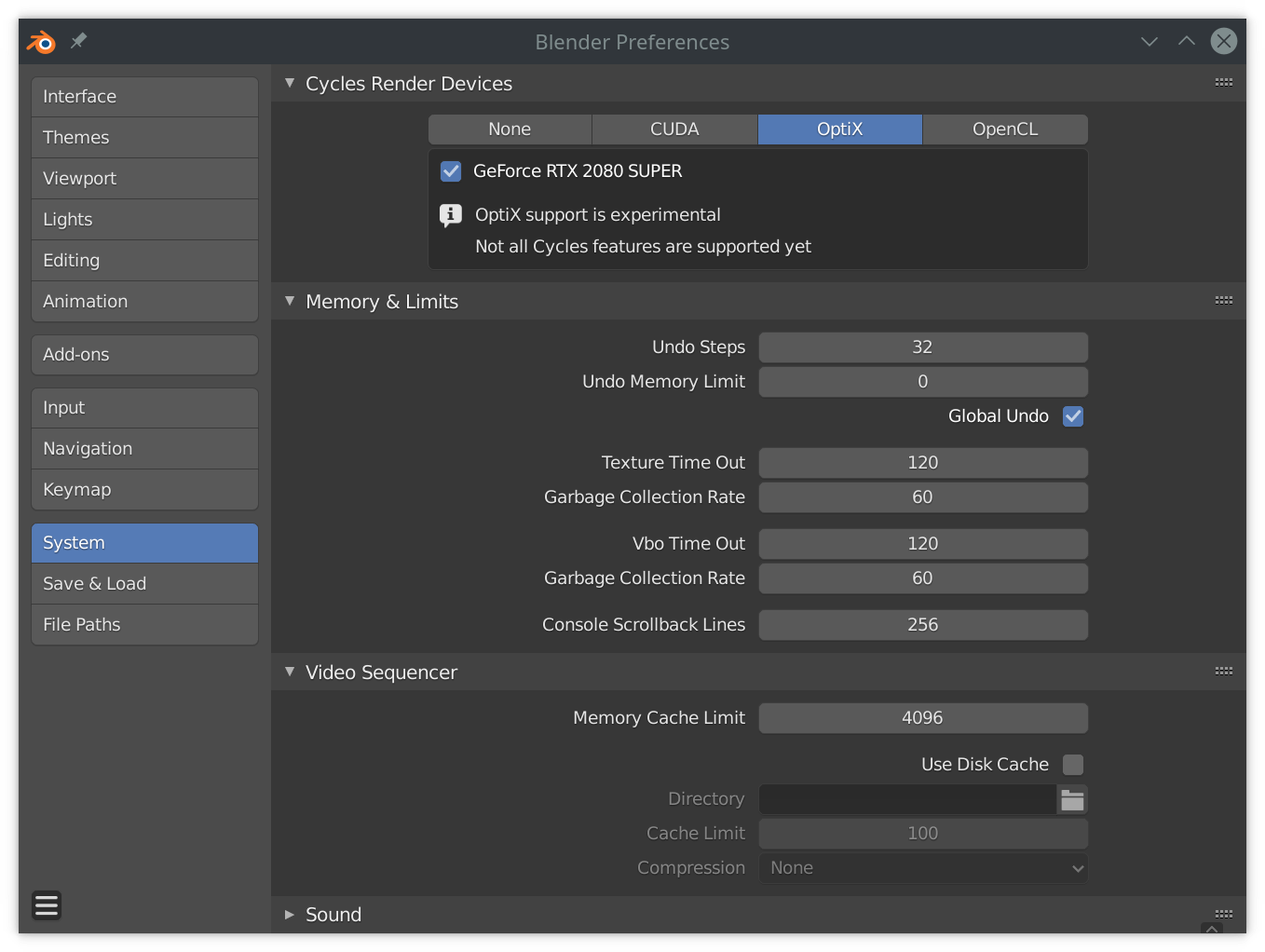Grab the Sound panel grip handle
The width and height of the screenshot is (1265, 952).
pyautogui.click(x=1224, y=914)
